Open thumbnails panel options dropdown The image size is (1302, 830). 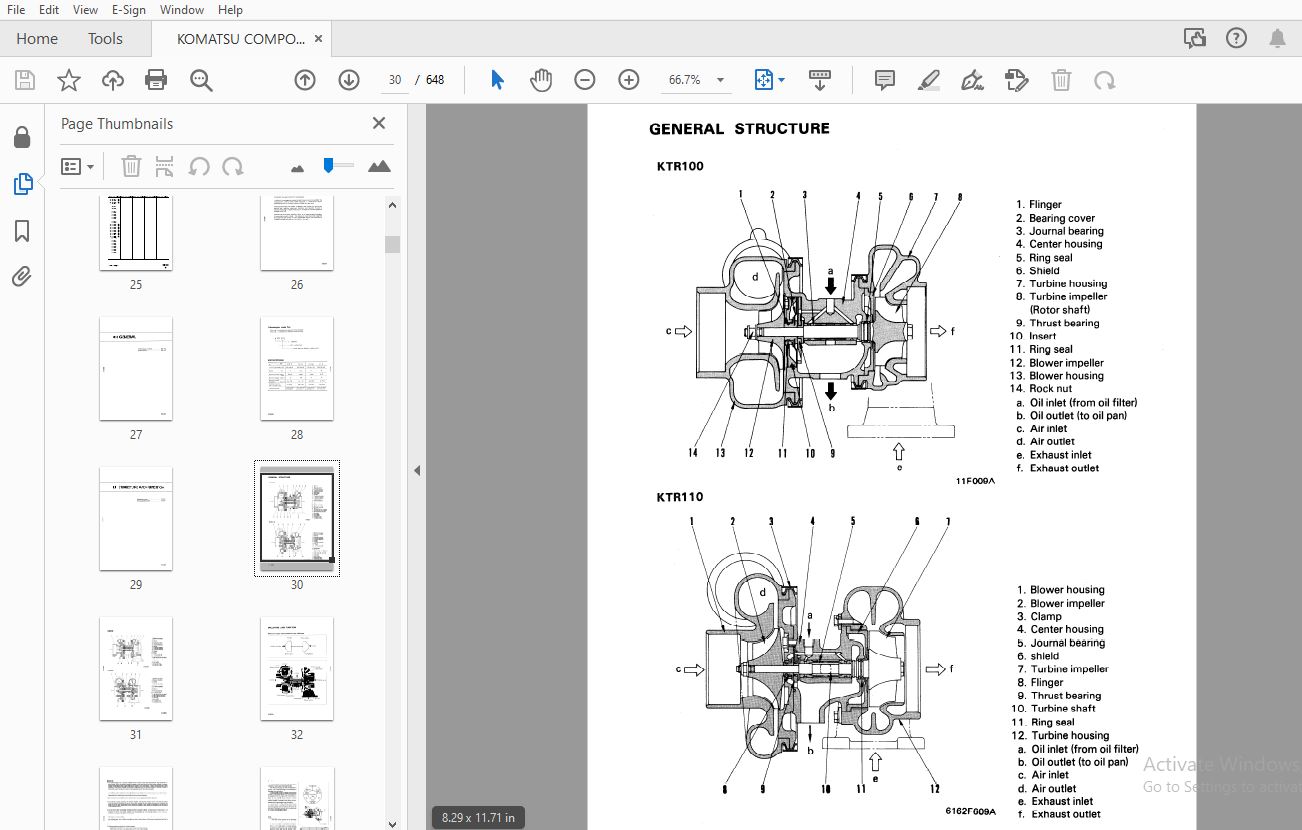point(77,166)
